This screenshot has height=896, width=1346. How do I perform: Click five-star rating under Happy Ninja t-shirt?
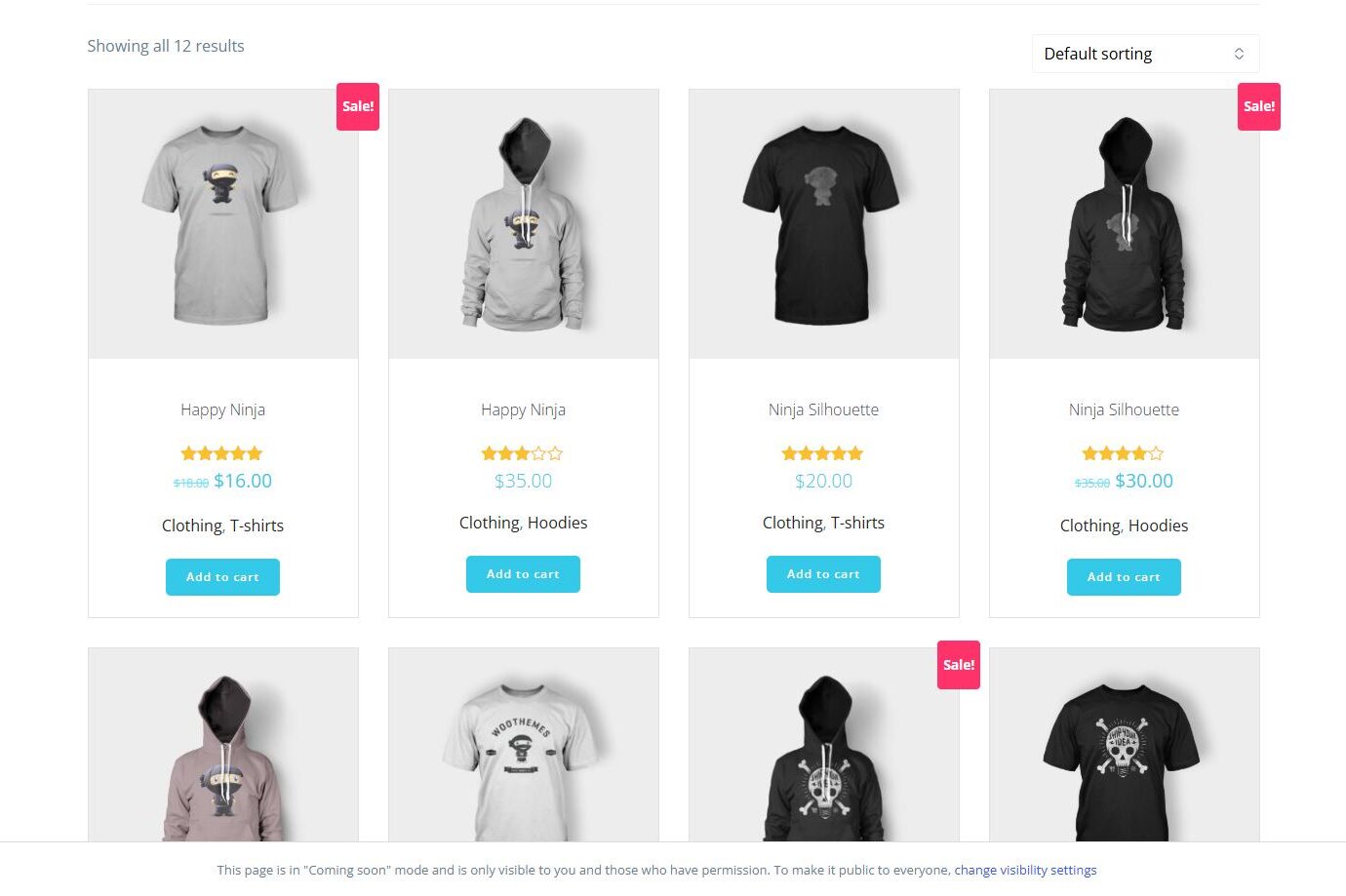point(222,453)
